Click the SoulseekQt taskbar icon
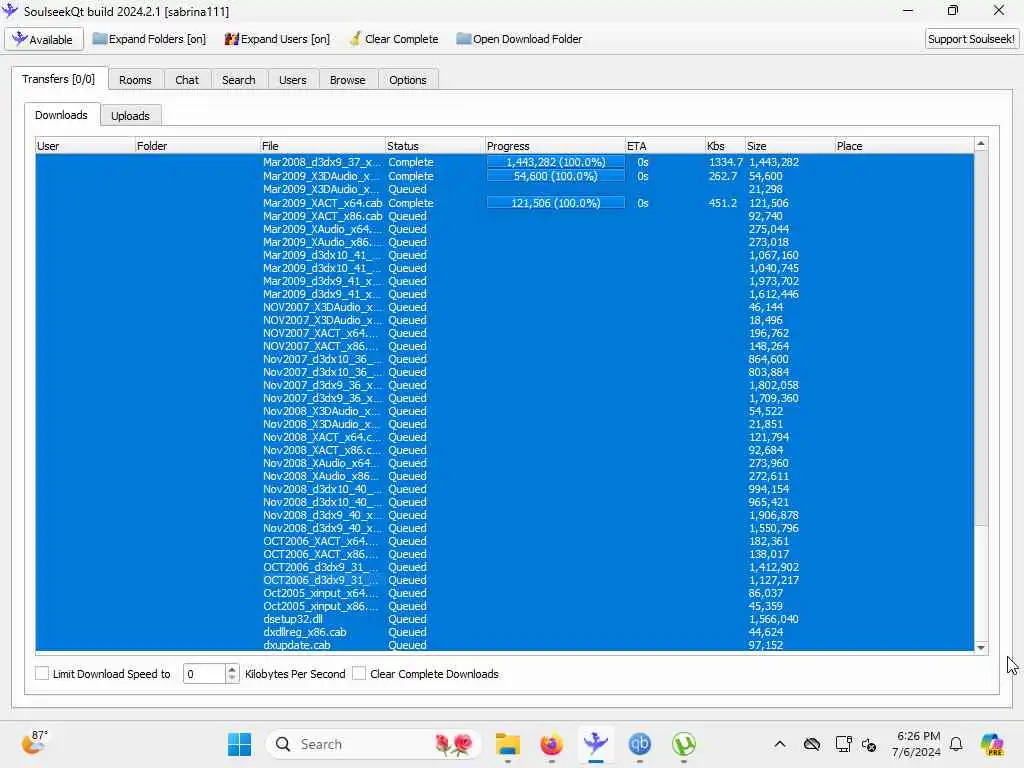Viewport: 1024px width, 768px height. pos(596,744)
